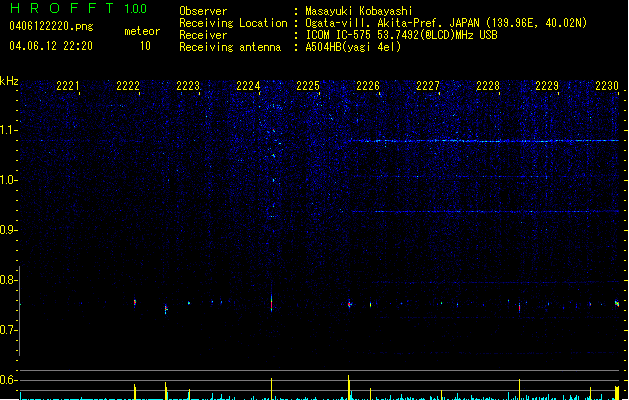Click the 2226 time marker
The width and height of the screenshot is (629, 400).
coord(368,85)
